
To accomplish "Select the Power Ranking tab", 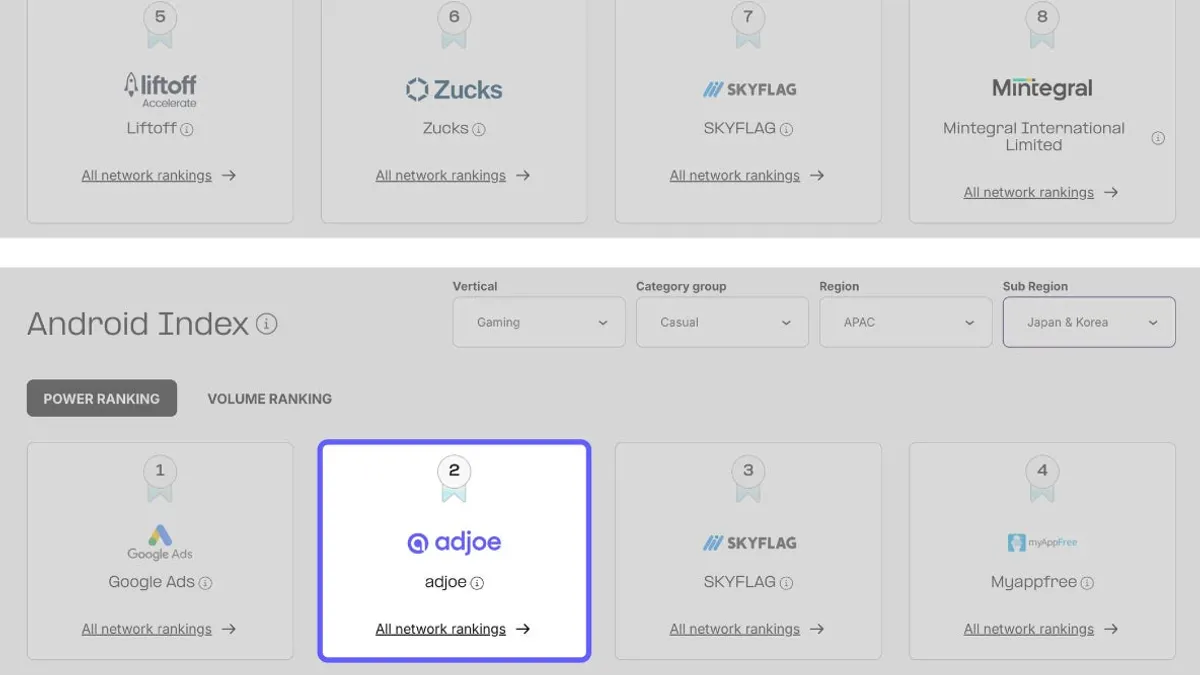I will pos(102,398).
